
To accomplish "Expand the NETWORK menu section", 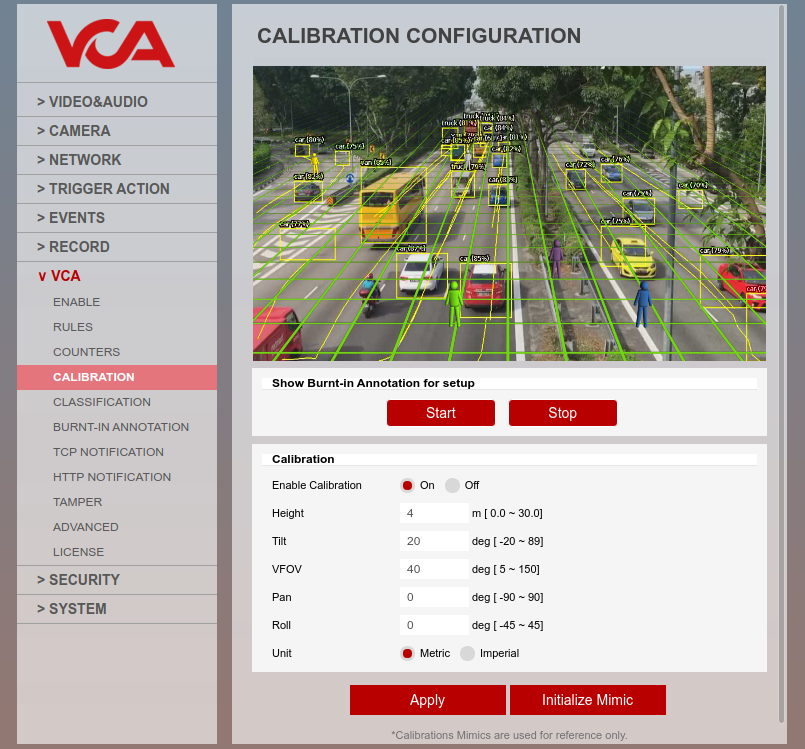I will coord(117,160).
